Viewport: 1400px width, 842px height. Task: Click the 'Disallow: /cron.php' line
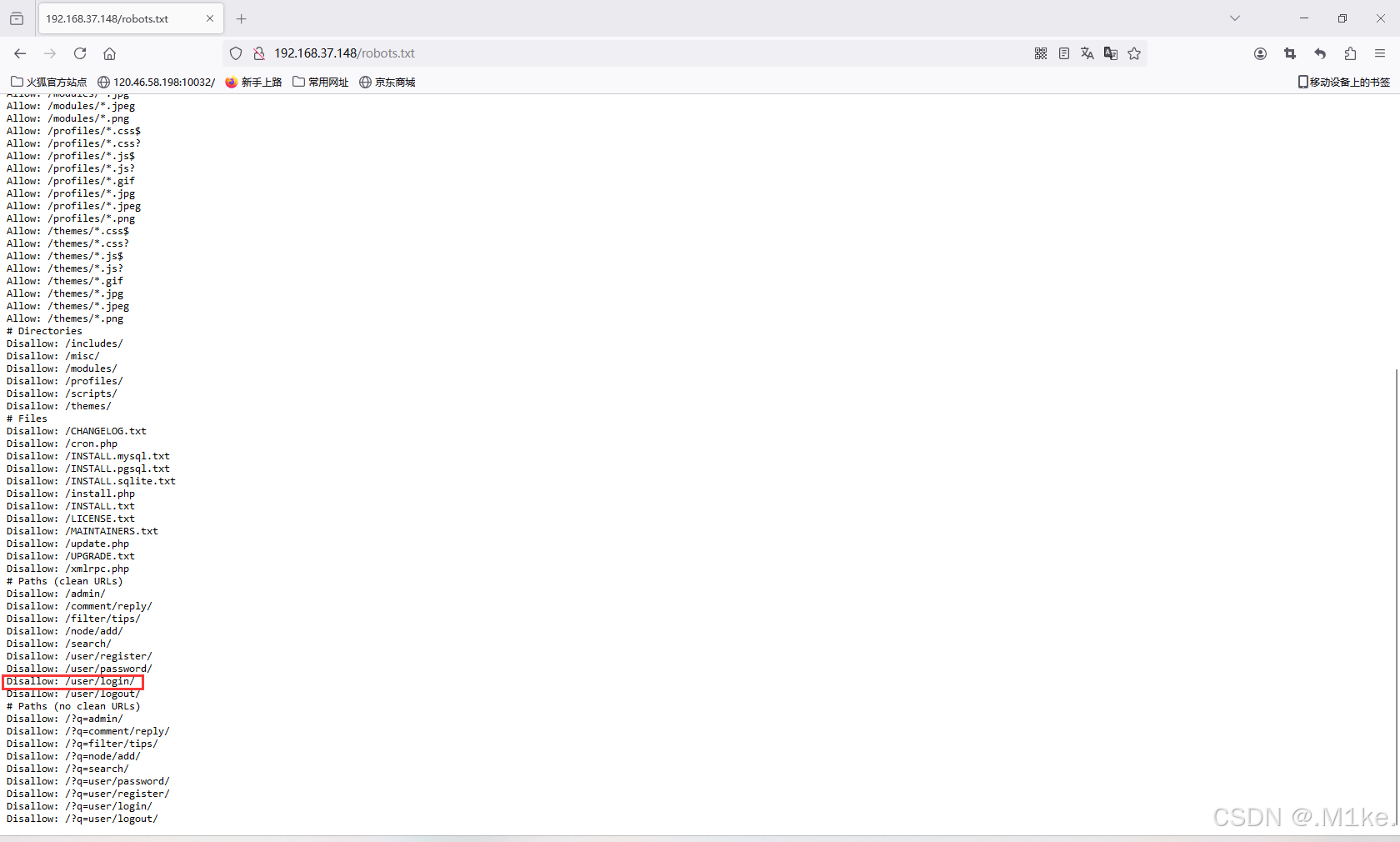tap(62, 444)
